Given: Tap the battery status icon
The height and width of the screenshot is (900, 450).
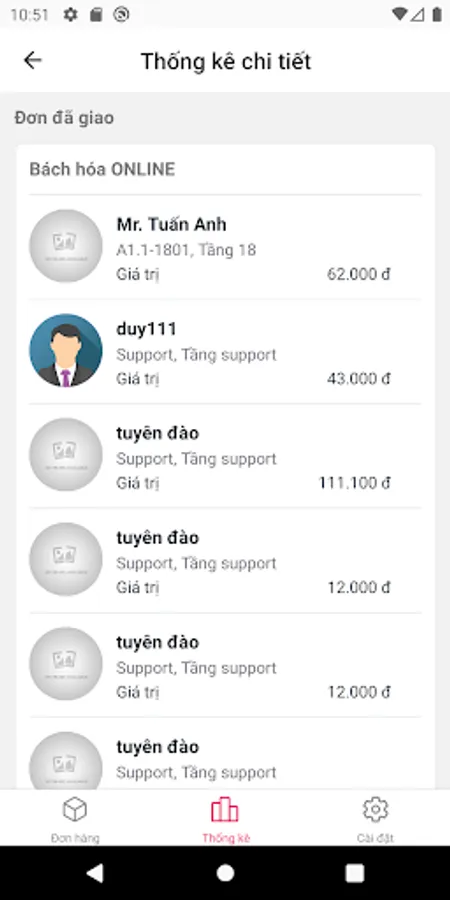Looking at the screenshot, I should point(437,15).
